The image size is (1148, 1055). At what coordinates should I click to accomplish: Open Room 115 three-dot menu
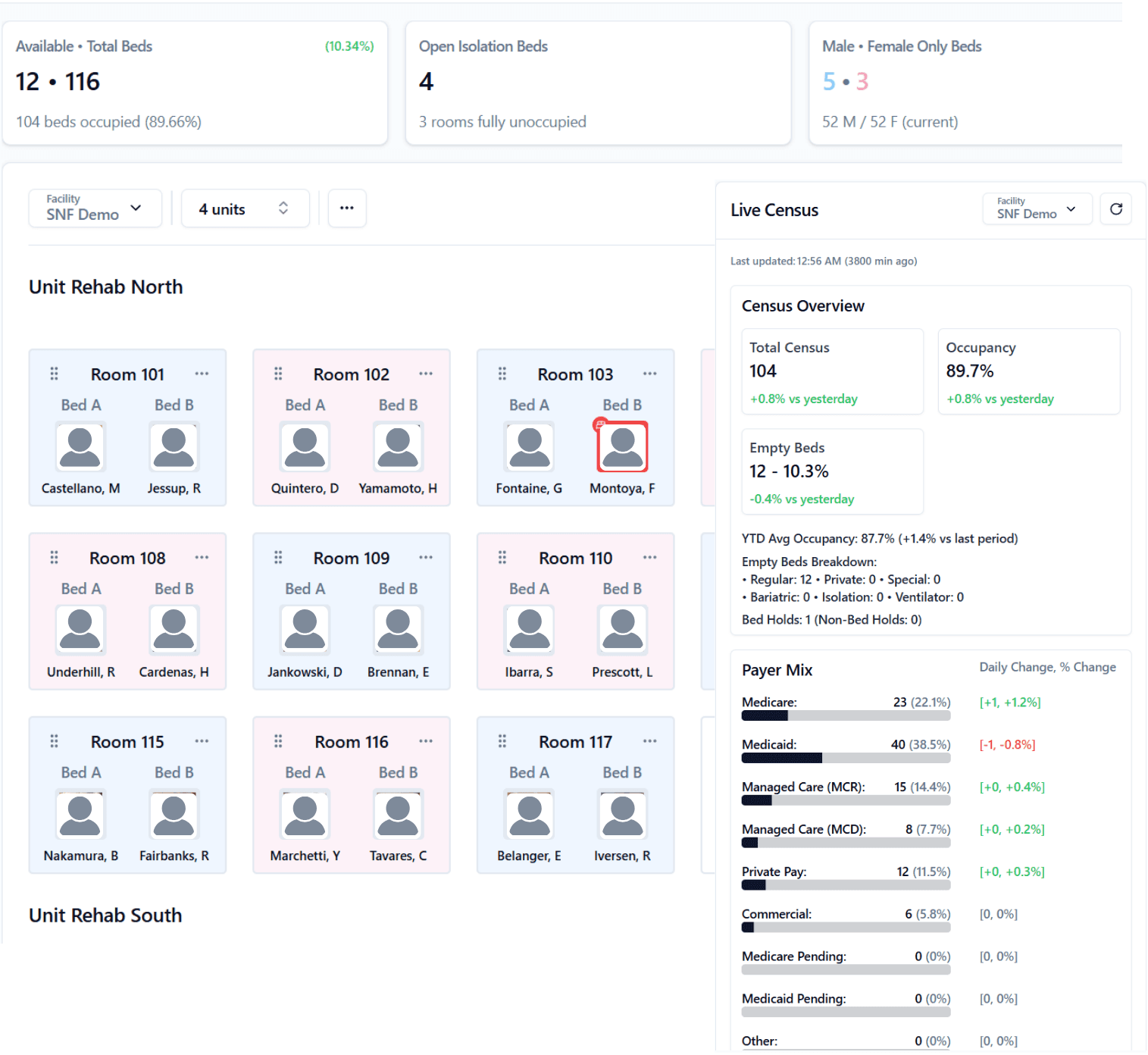pos(202,741)
